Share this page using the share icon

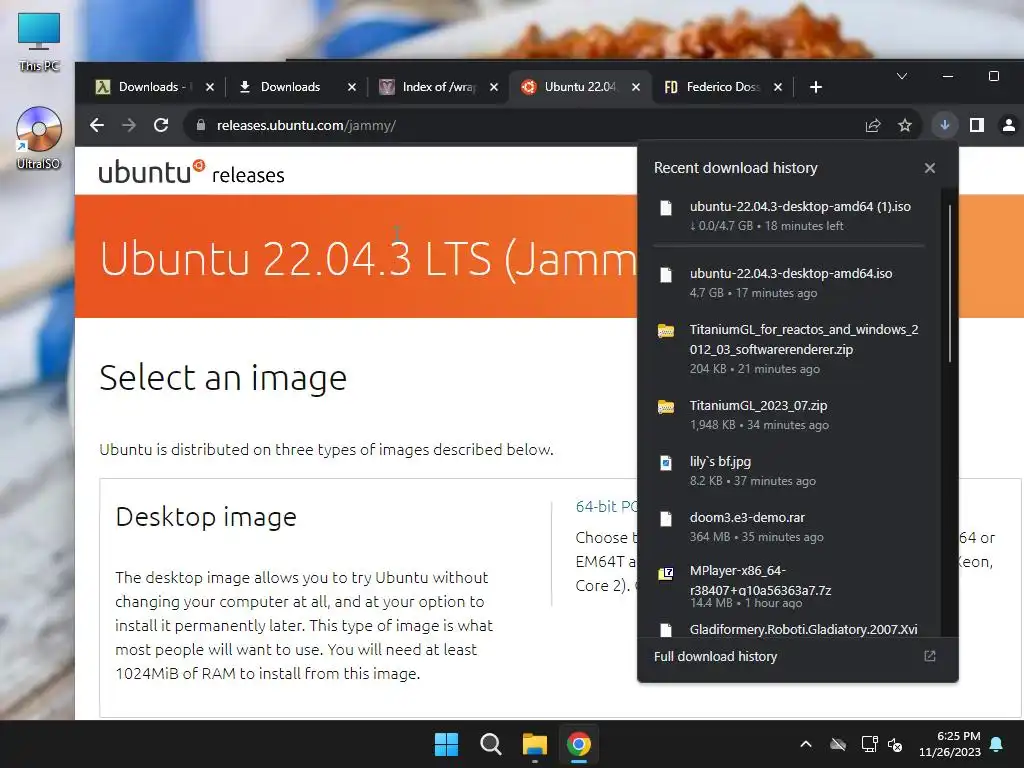coord(872,125)
